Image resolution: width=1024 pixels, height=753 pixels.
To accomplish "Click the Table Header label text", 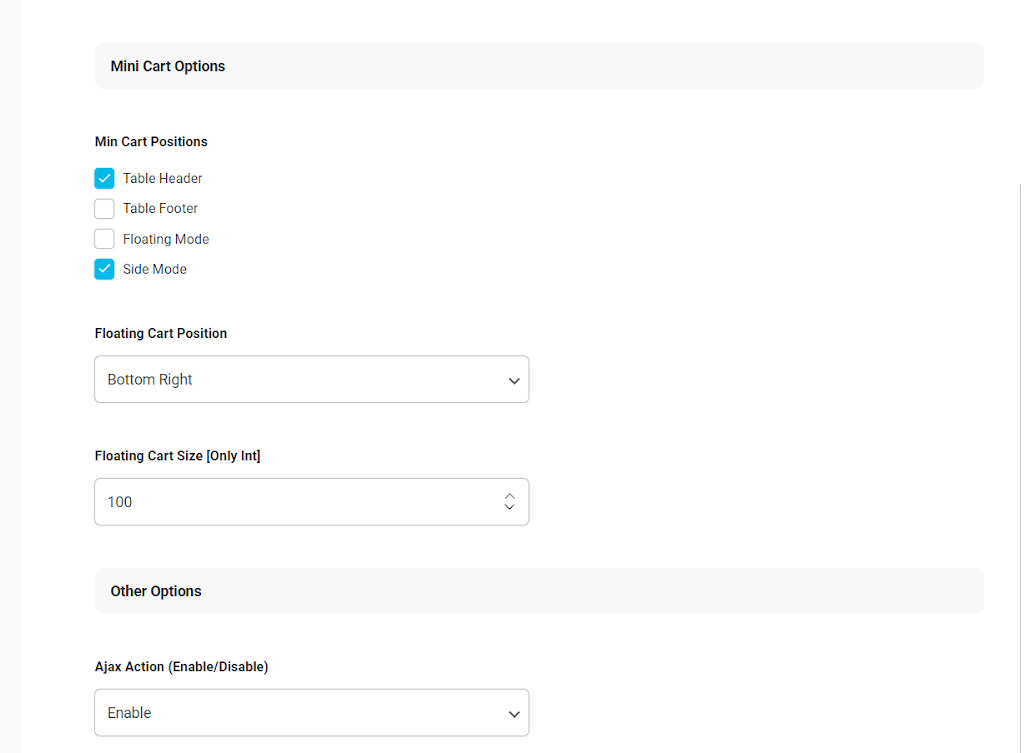I will click(x=163, y=179).
